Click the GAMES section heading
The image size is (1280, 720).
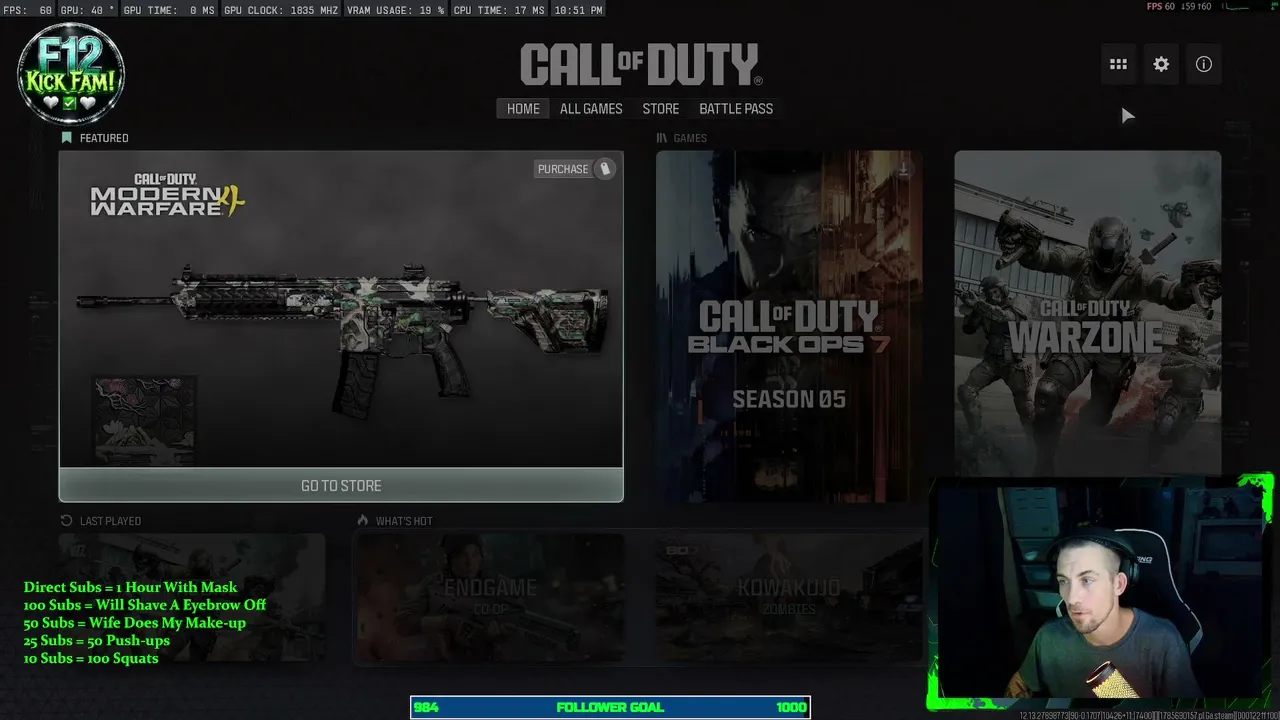coord(690,138)
